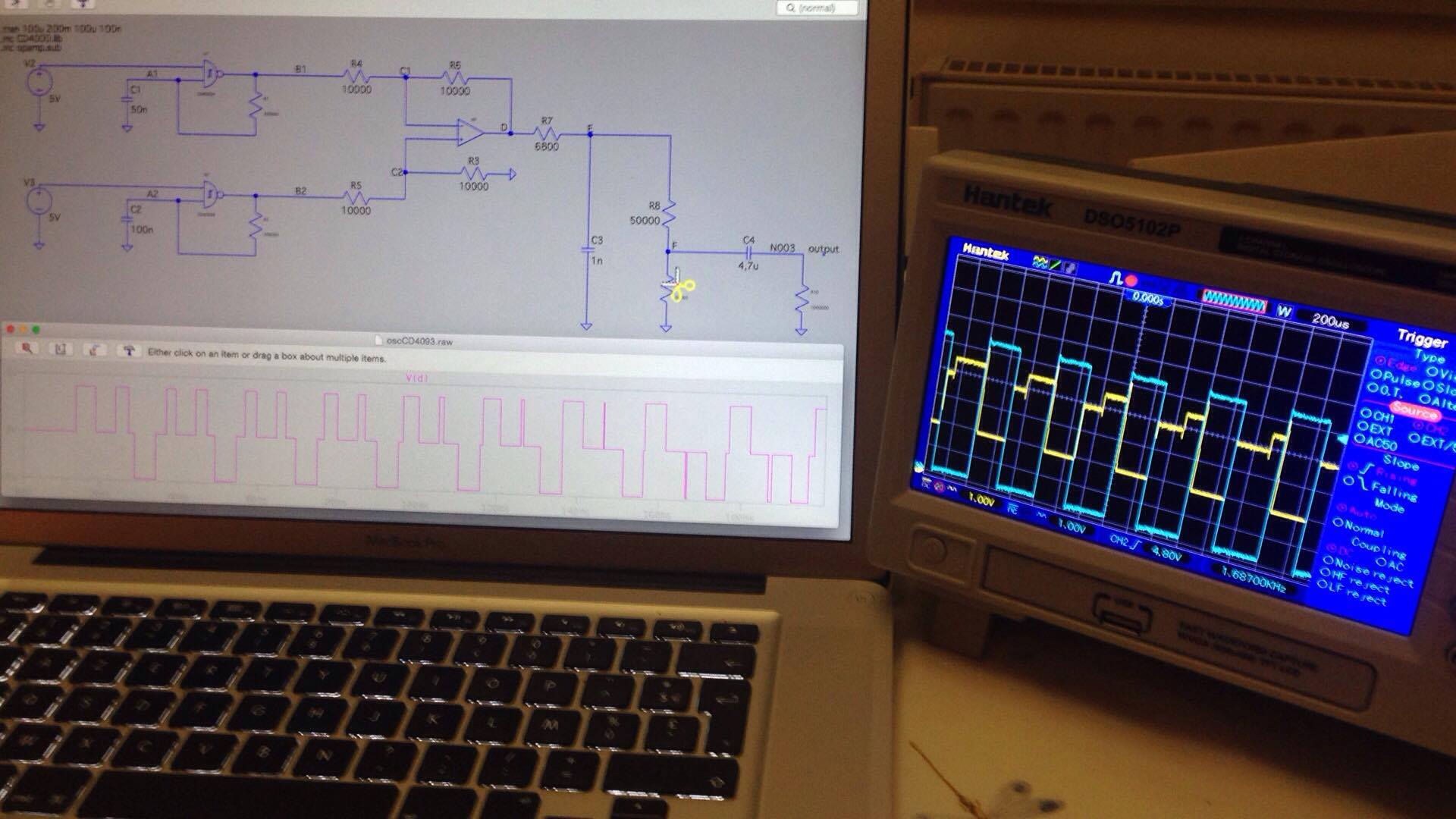Screen dimensions: 1456x819
Task: Click the output net label
Action: [823, 249]
